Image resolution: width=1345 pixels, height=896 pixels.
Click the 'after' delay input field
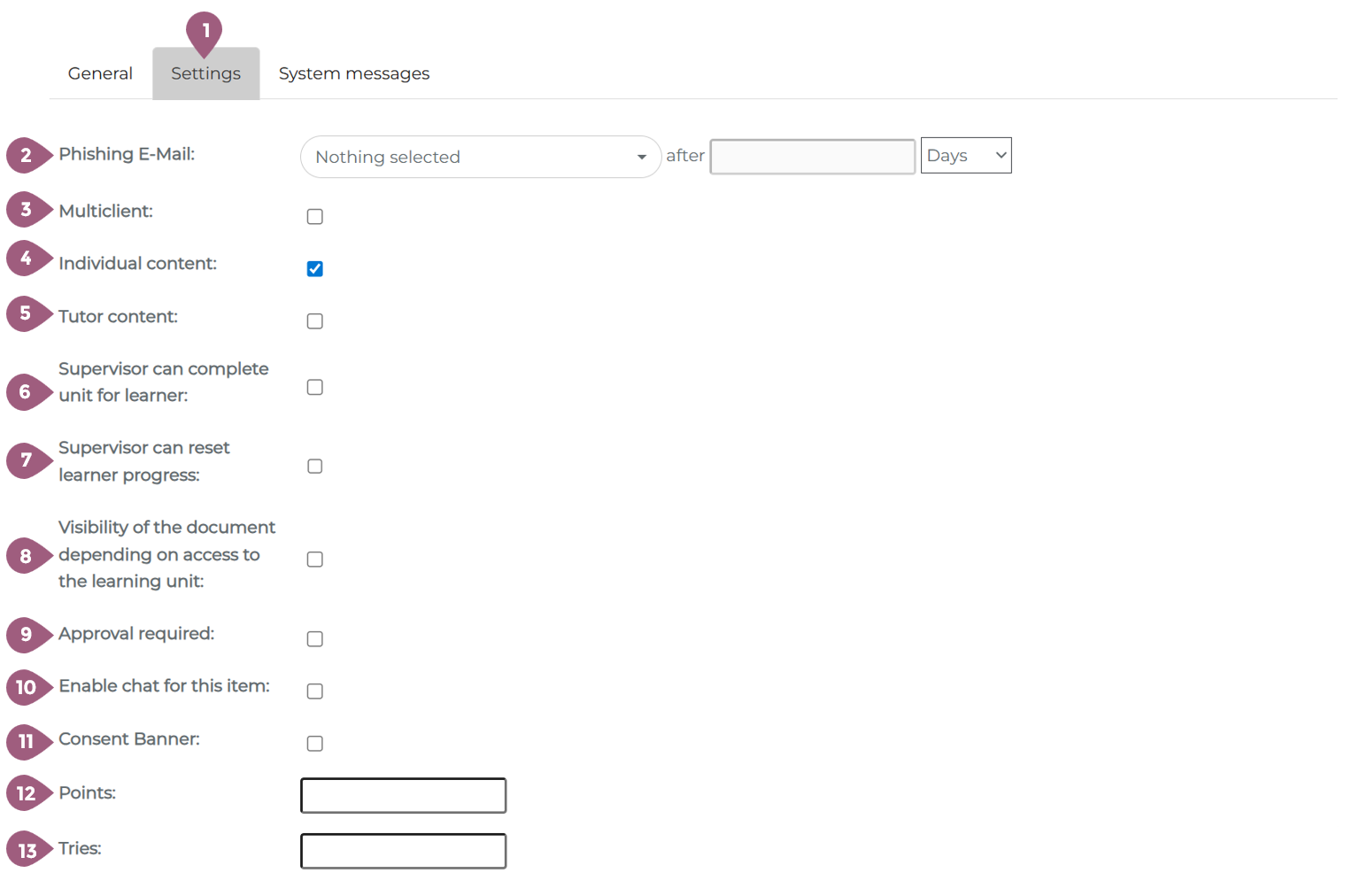click(812, 157)
